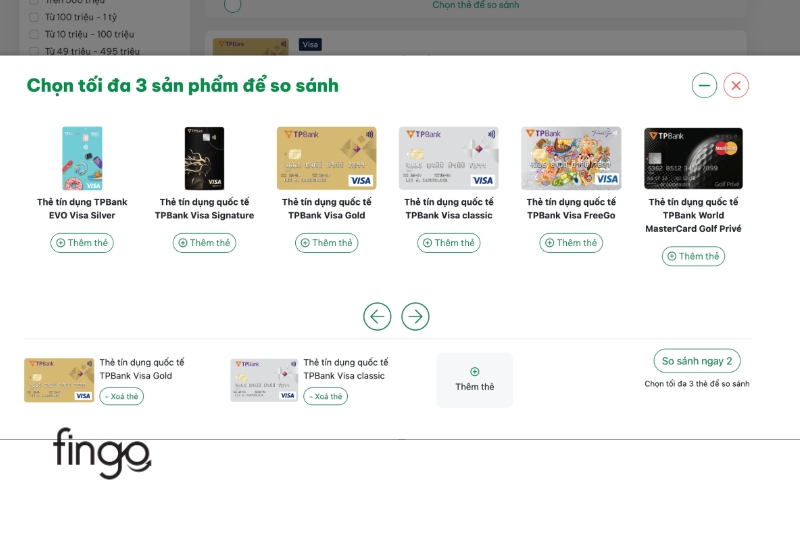Click TPBank Visa classic name in tray

click(x=346, y=369)
